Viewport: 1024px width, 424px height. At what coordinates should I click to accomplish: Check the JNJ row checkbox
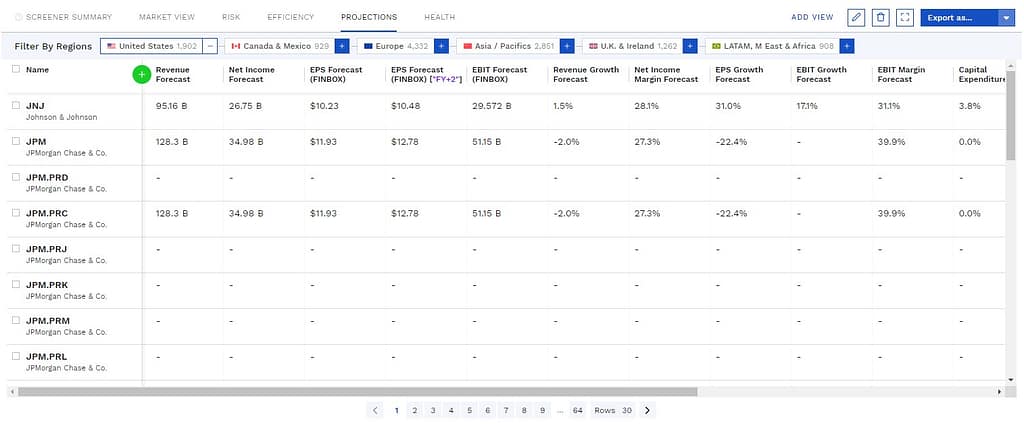(x=16, y=105)
